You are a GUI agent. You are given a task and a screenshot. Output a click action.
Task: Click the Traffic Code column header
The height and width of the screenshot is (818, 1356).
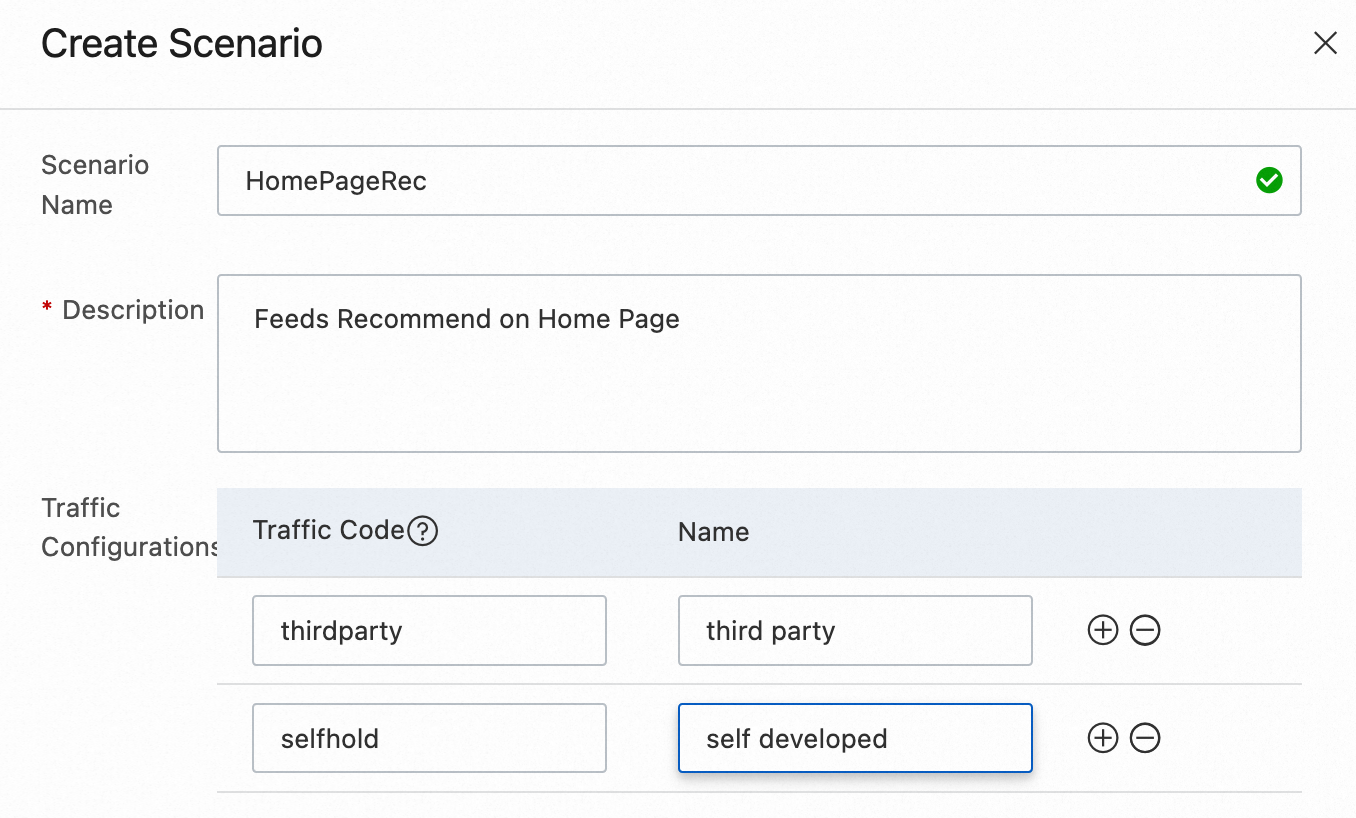[x=329, y=531]
